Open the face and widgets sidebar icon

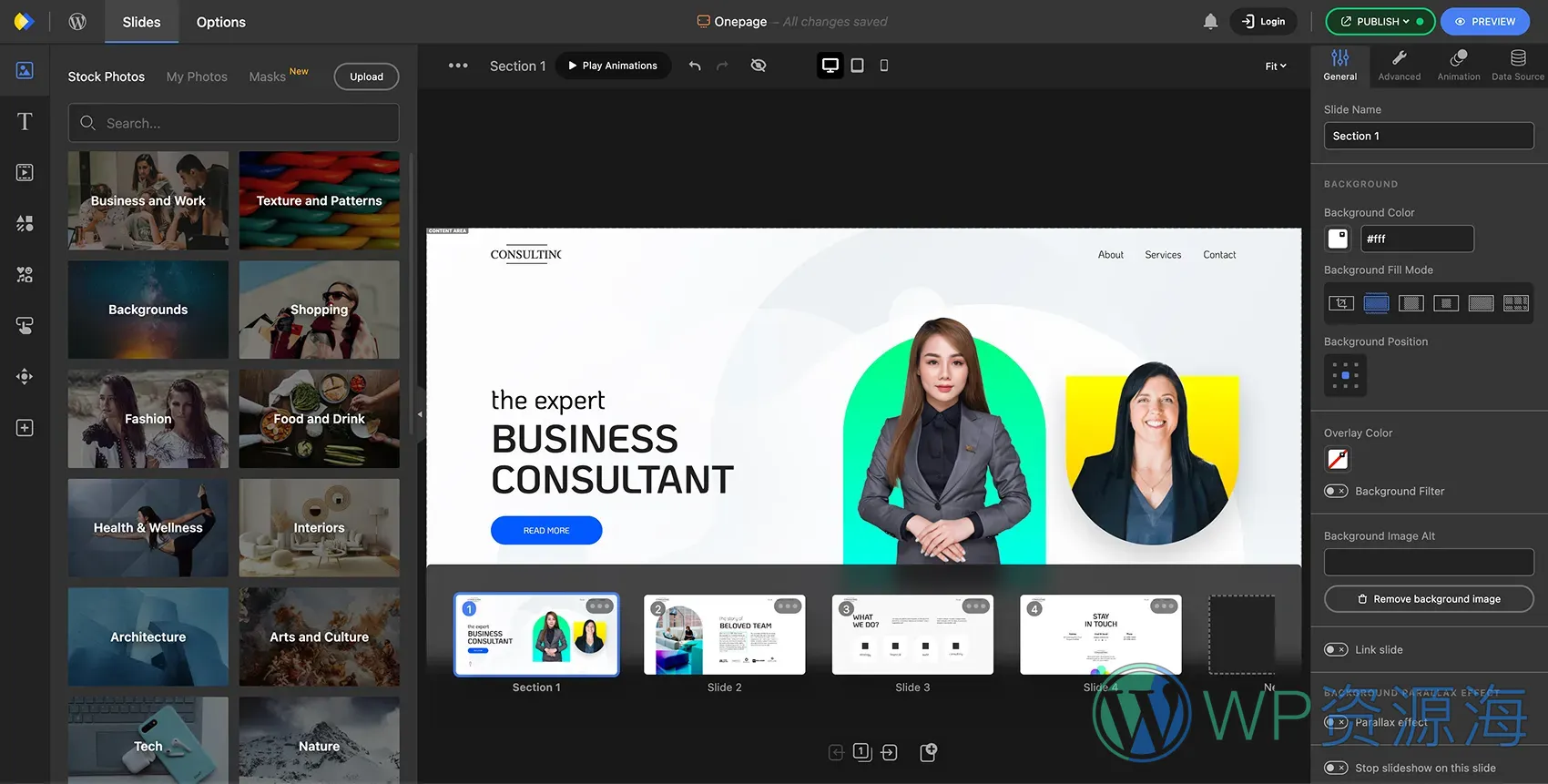pos(25,274)
